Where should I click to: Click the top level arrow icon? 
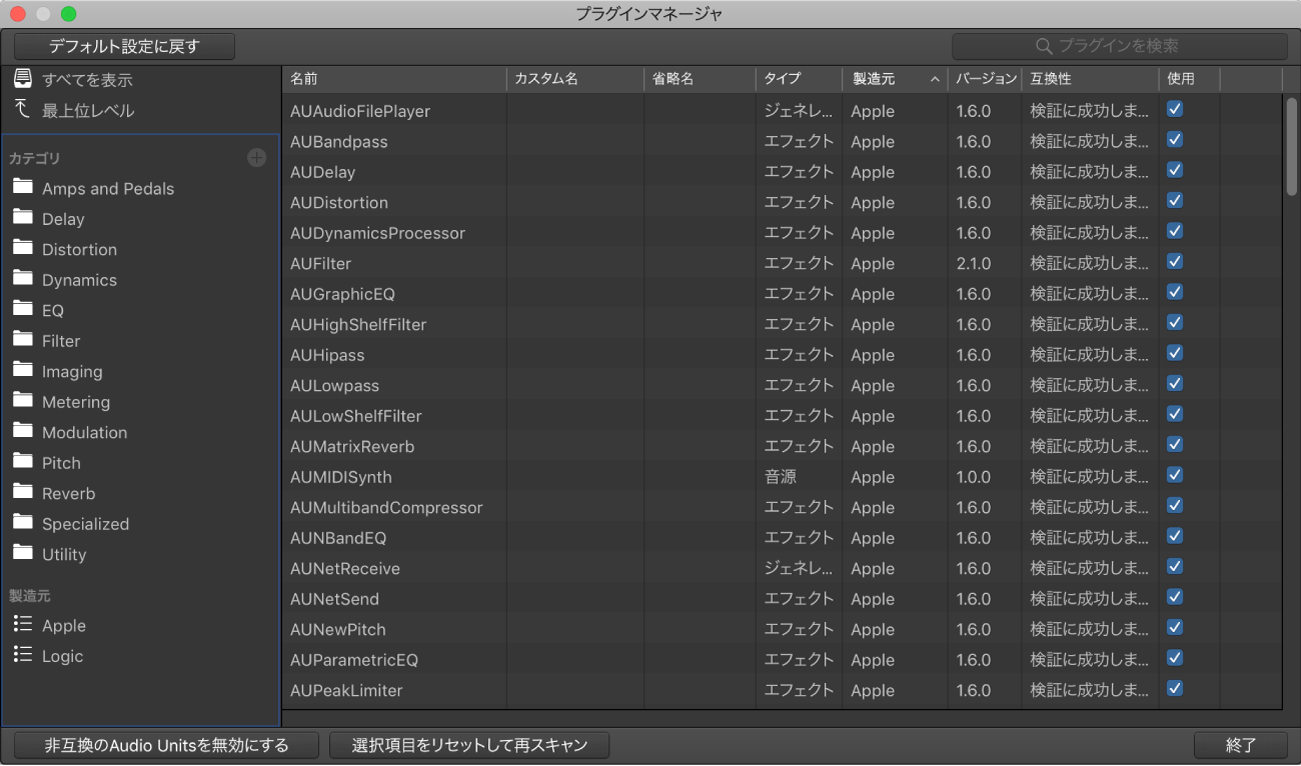coord(23,110)
